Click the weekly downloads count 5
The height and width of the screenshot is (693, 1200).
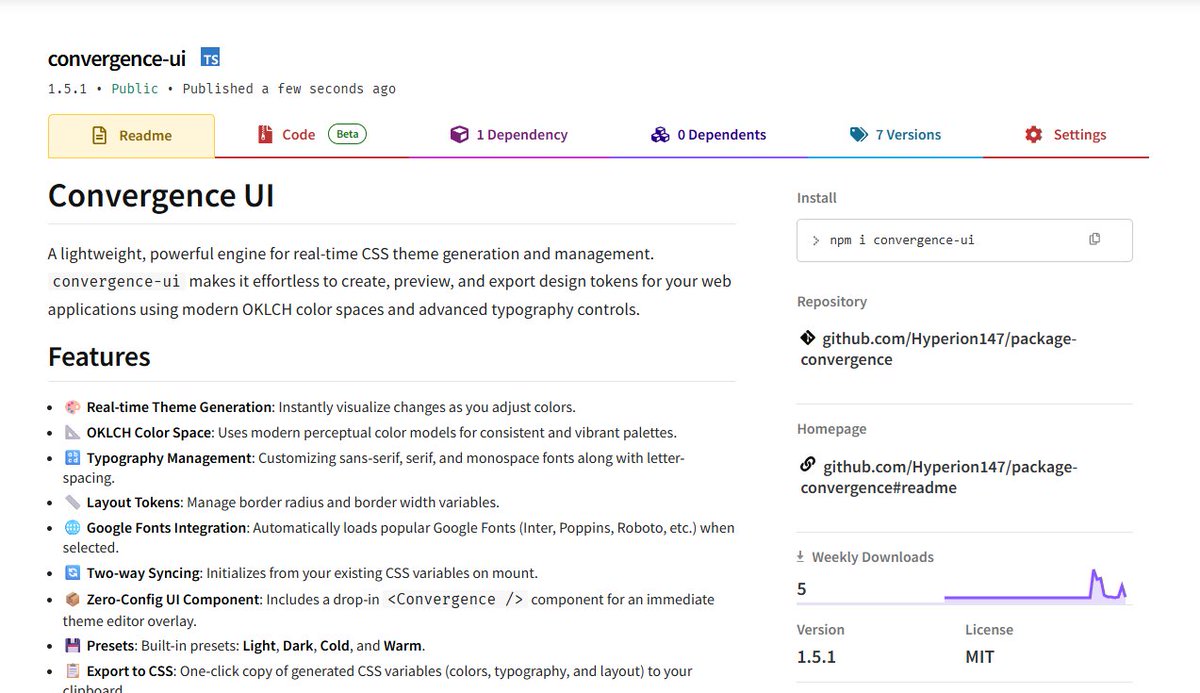coord(802,589)
